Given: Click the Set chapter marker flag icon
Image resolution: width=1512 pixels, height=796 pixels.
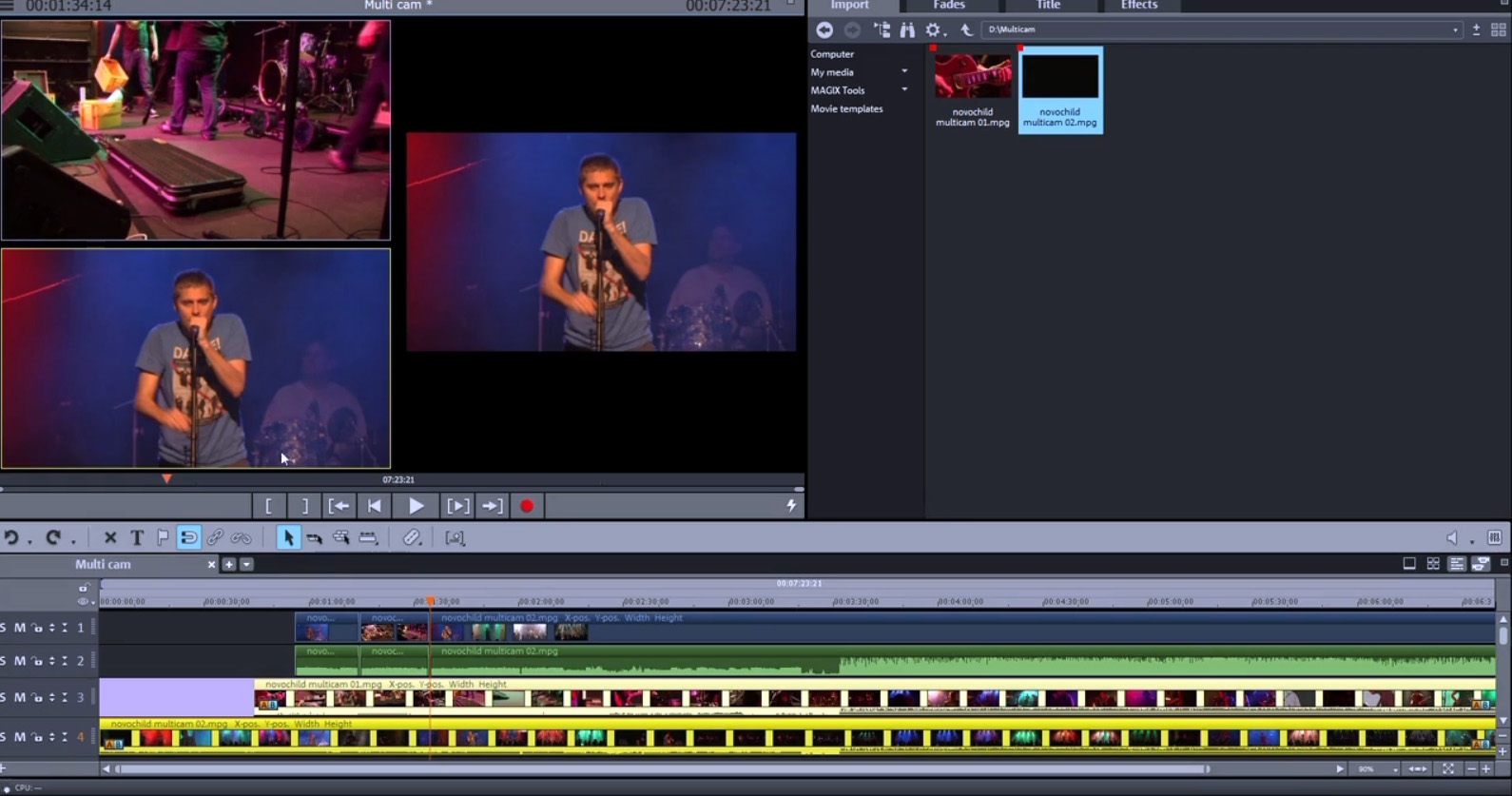Looking at the screenshot, I should [x=163, y=538].
